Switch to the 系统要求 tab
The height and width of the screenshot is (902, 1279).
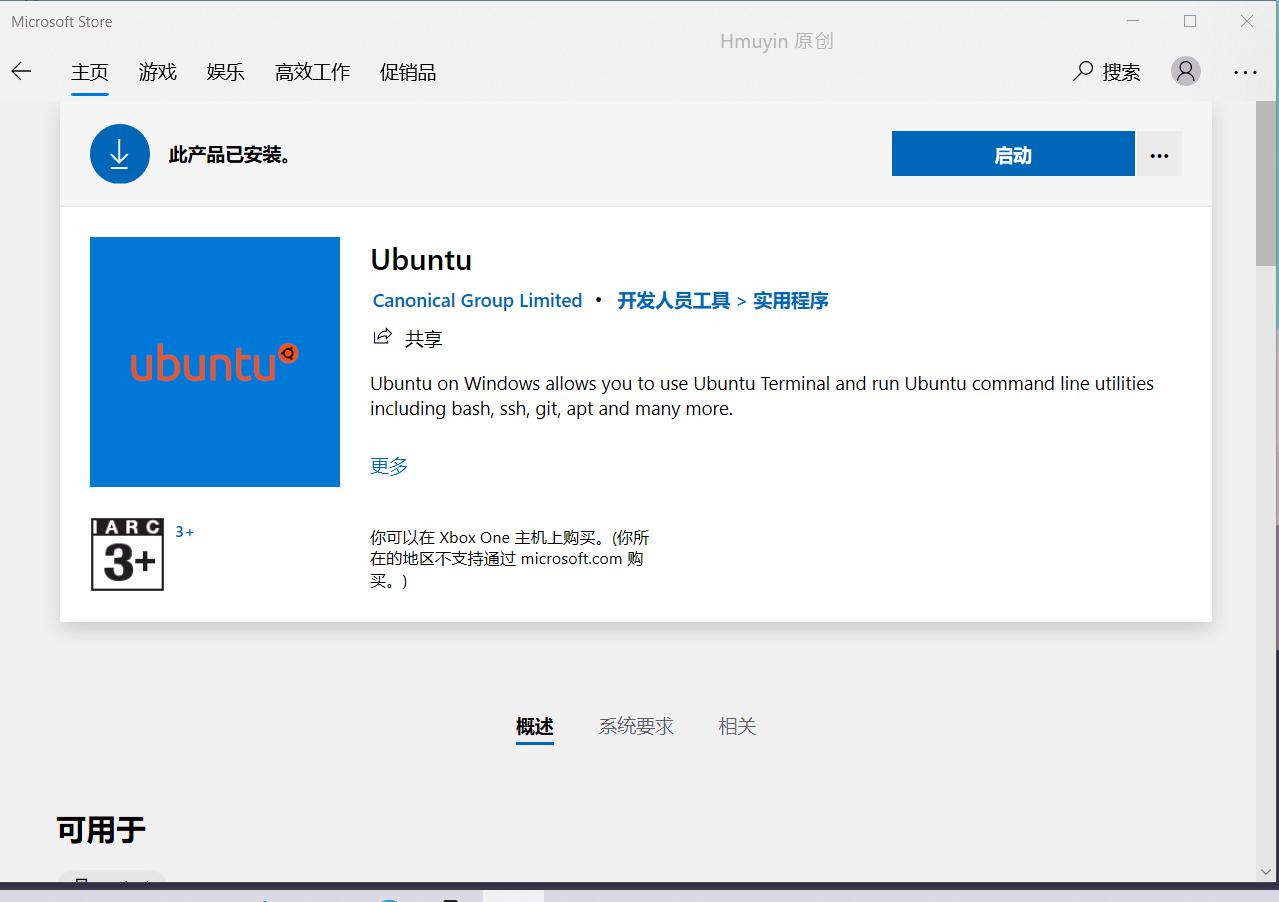(x=636, y=726)
